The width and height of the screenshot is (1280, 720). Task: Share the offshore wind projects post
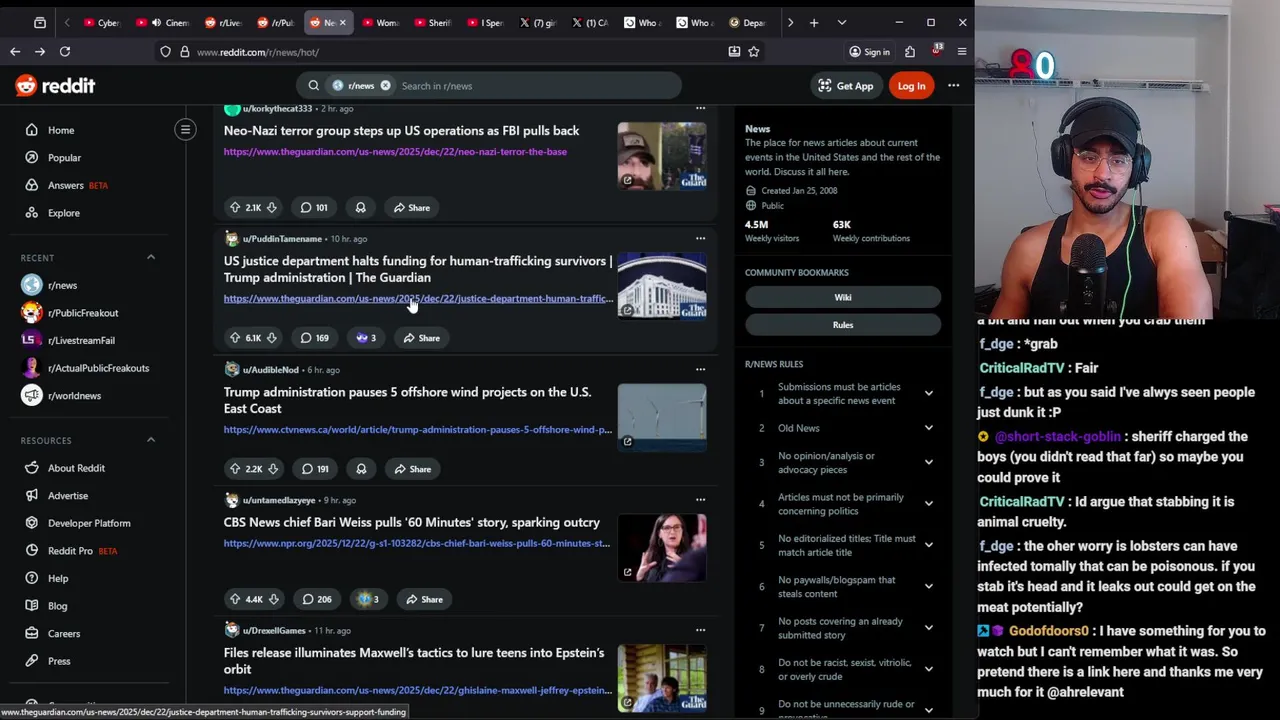[x=412, y=469]
